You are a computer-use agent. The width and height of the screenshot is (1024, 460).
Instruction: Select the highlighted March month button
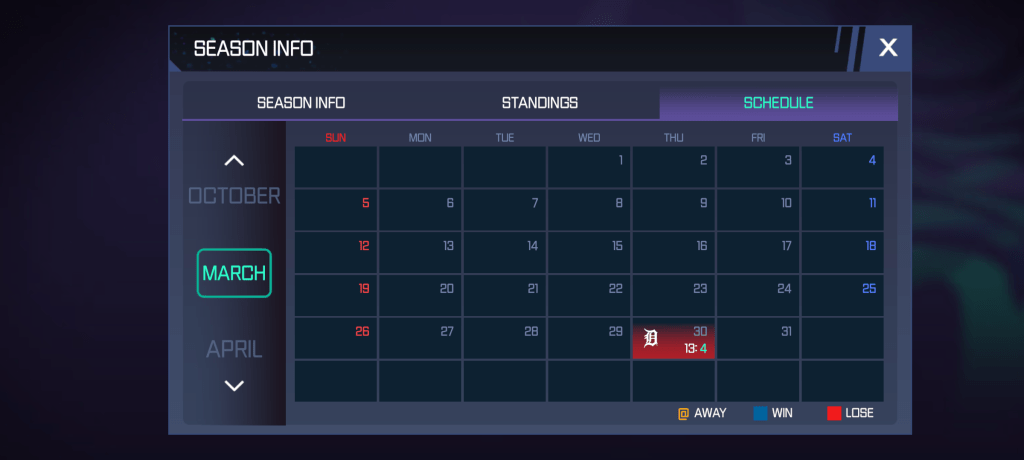point(234,273)
